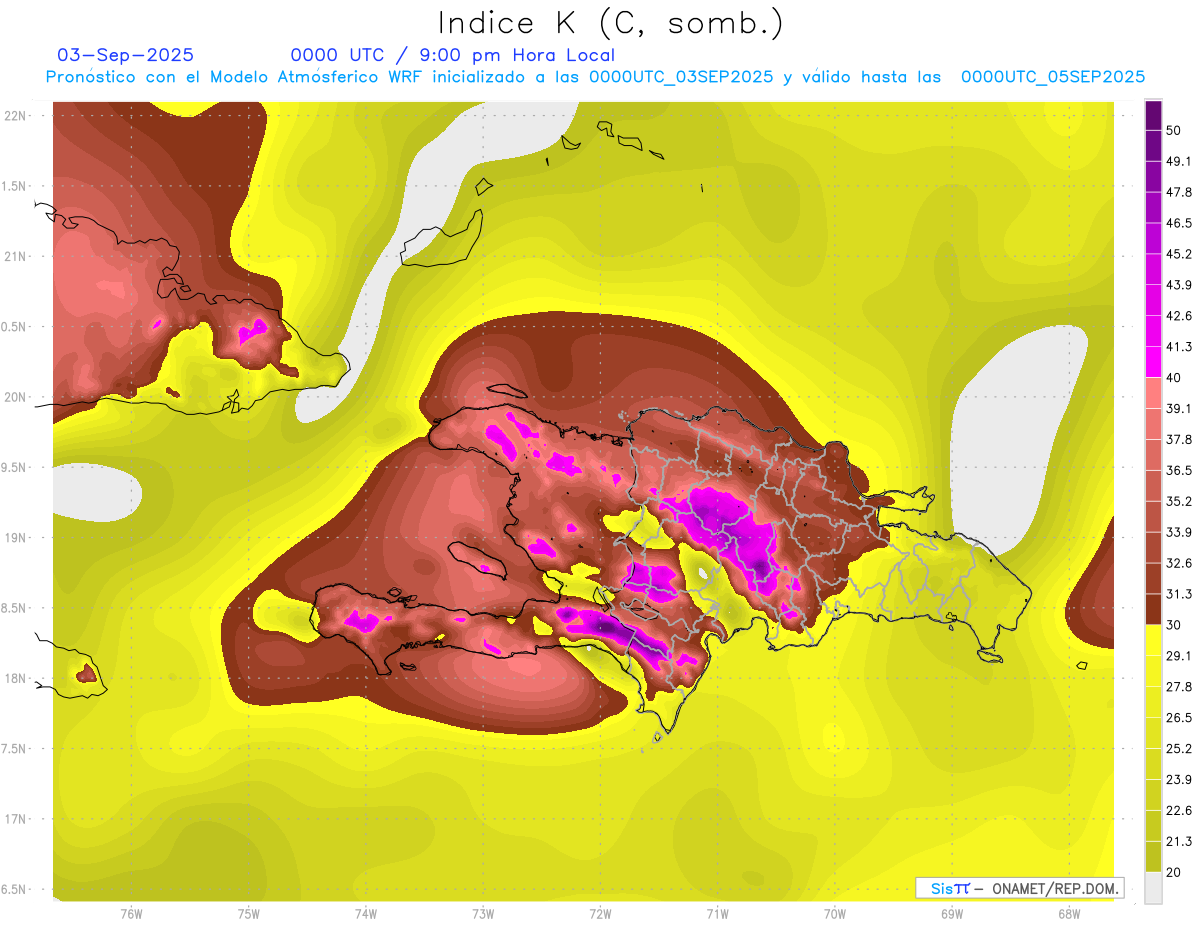Click the olive swatch between 20 and 21.3

[1153, 857]
